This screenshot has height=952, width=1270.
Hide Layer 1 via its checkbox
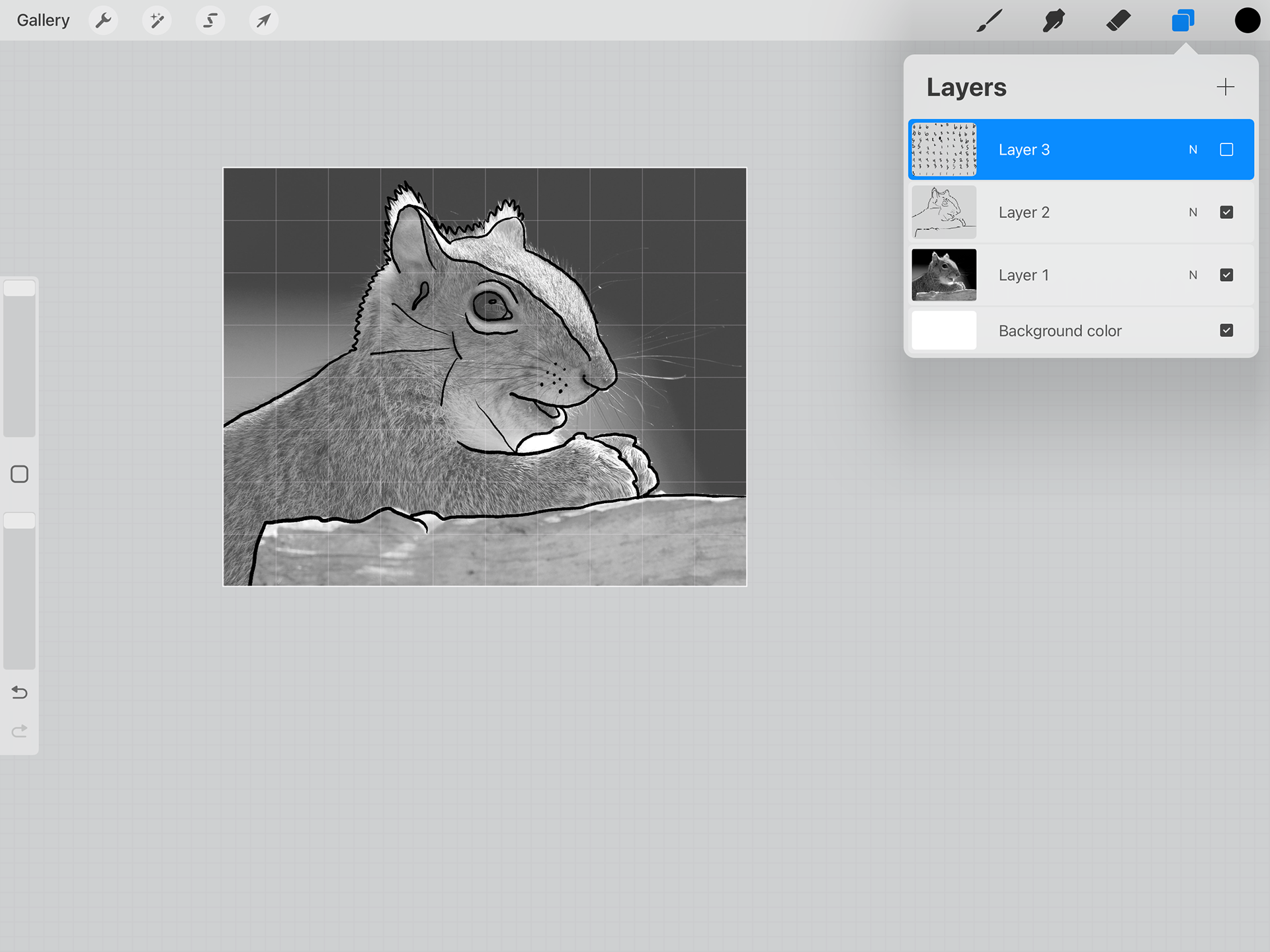1226,275
